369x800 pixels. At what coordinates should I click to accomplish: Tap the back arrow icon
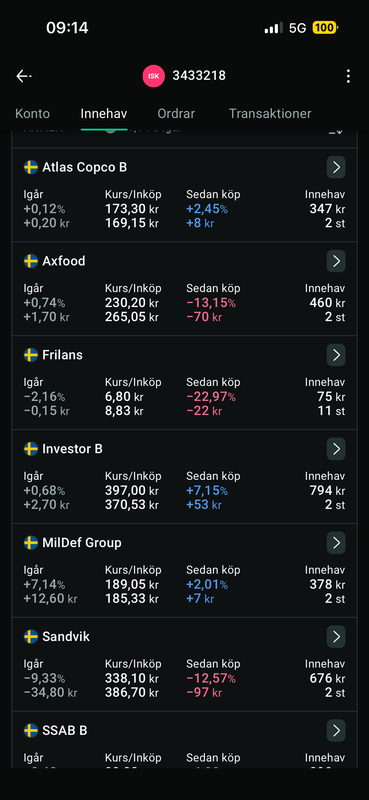click(23, 77)
